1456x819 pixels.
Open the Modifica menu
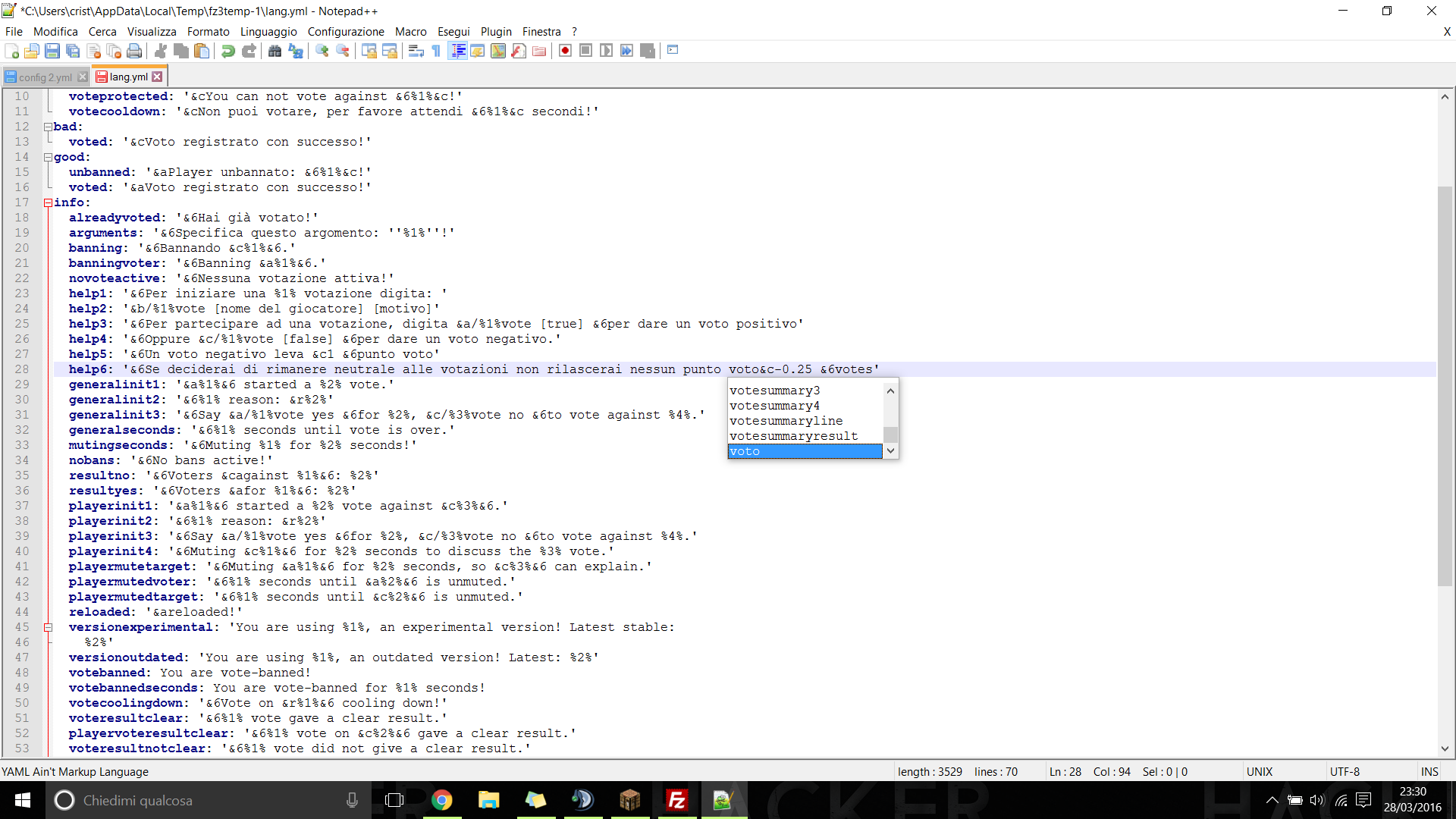tap(55, 32)
